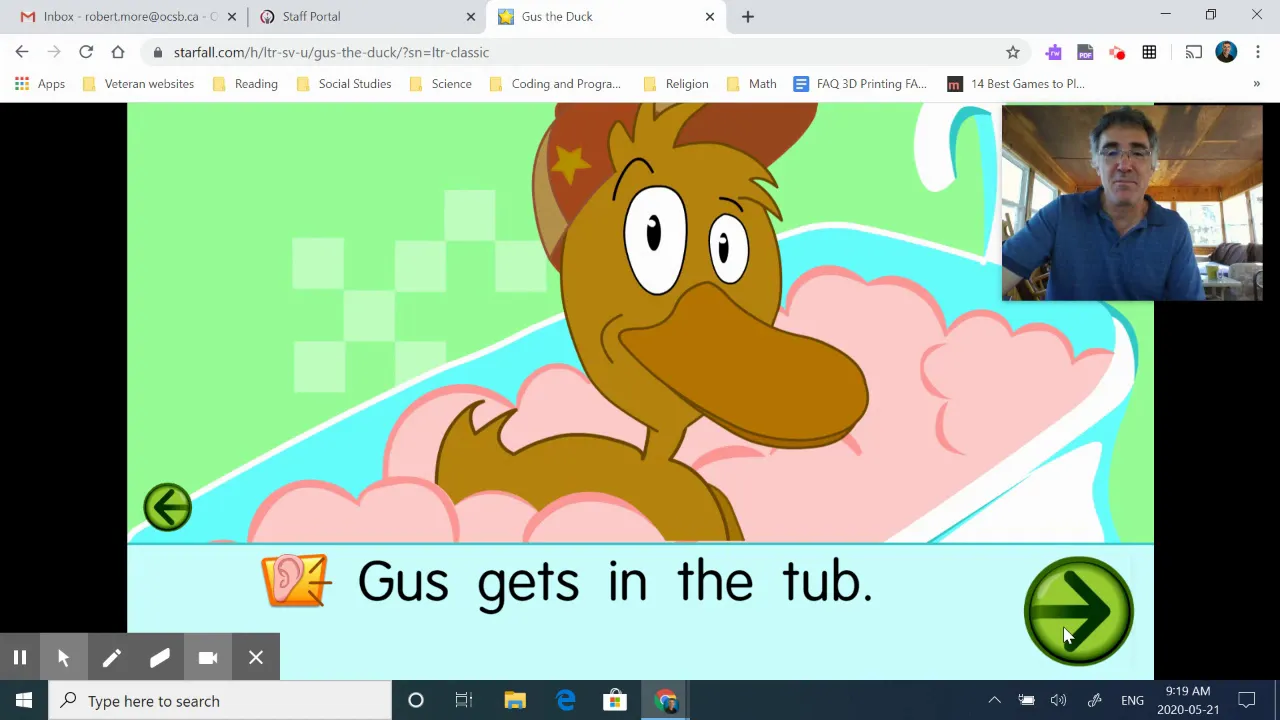The height and width of the screenshot is (720, 1280).
Task: Switch to the Staff Portal tab
Action: point(366,16)
